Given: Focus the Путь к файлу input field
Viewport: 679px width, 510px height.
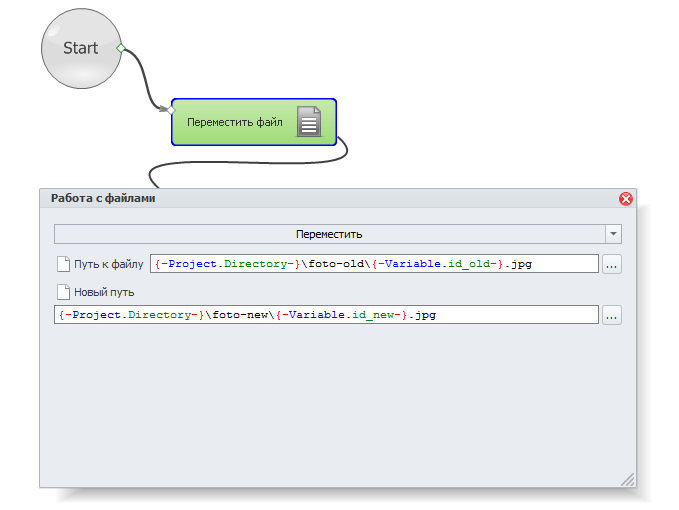Looking at the screenshot, I should click(x=373, y=264).
